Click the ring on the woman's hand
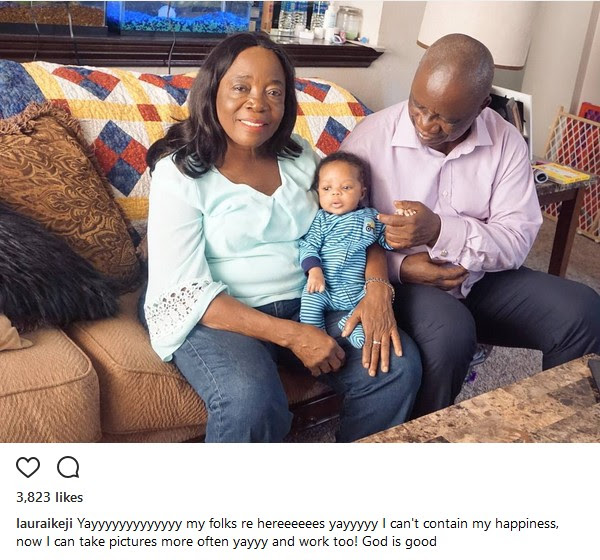Screen dimensions: 600x560 click(x=377, y=342)
